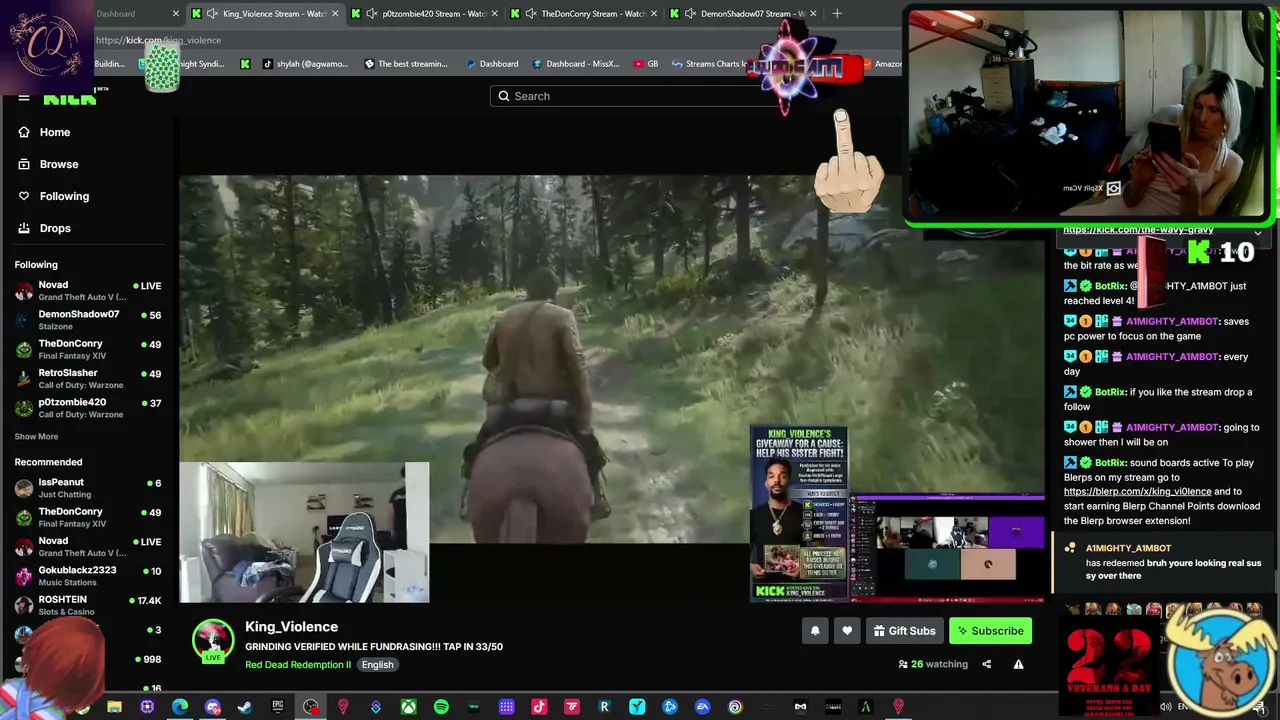The height and width of the screenshot is (720, 1280).
Task: Click the browser address bar URL
Action: pyautogui.click(x=158, y=40)
